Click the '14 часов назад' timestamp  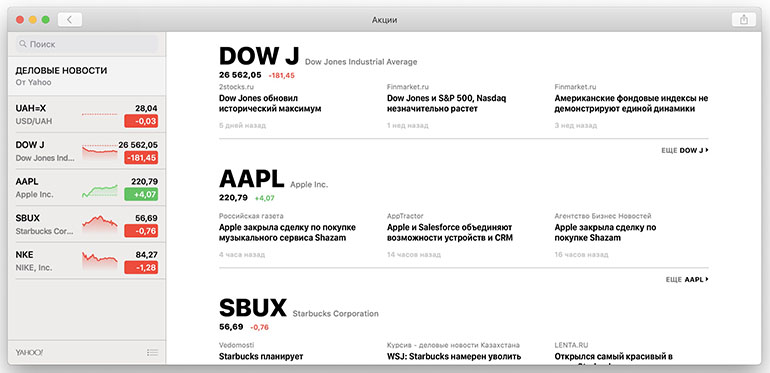413,255
